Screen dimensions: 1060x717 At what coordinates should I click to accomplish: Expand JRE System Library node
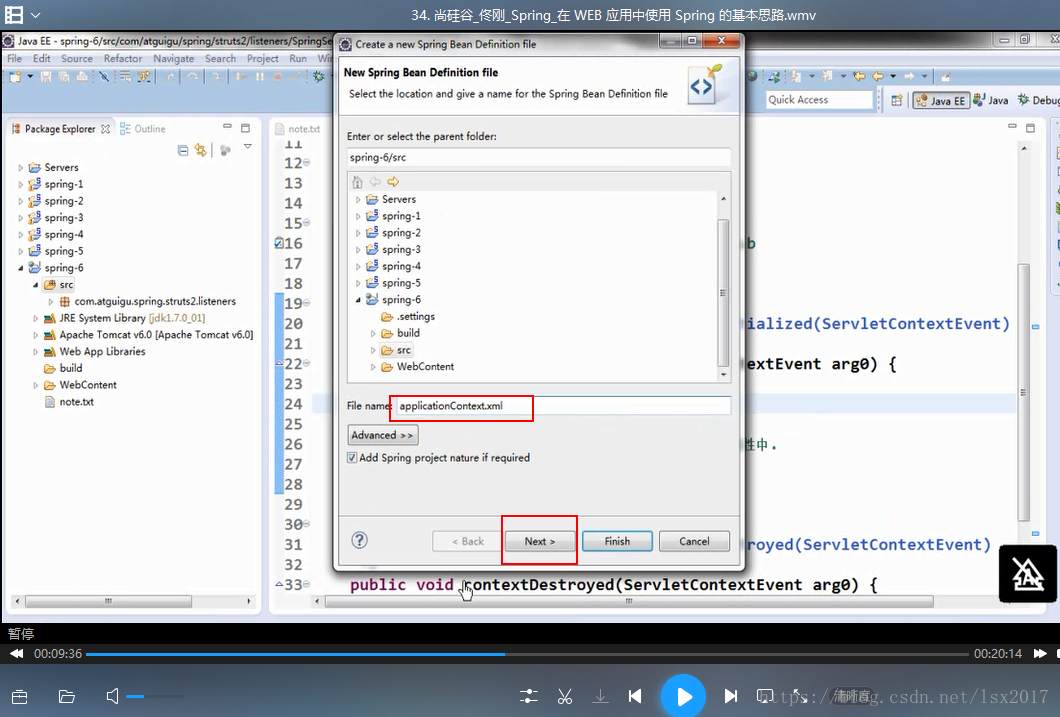coord(35,318)
